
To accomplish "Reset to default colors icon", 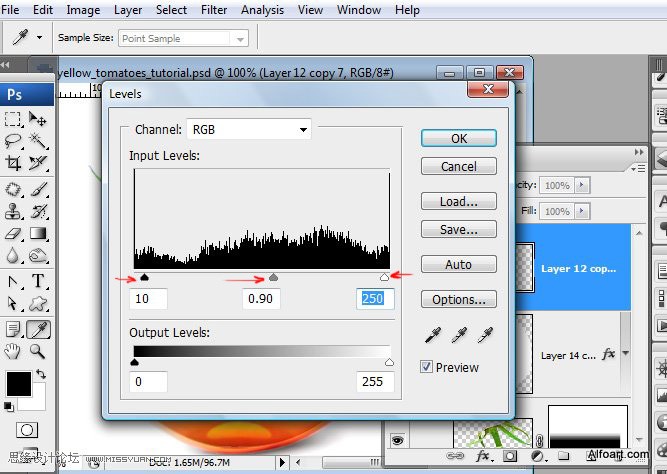I will (9, 407).
